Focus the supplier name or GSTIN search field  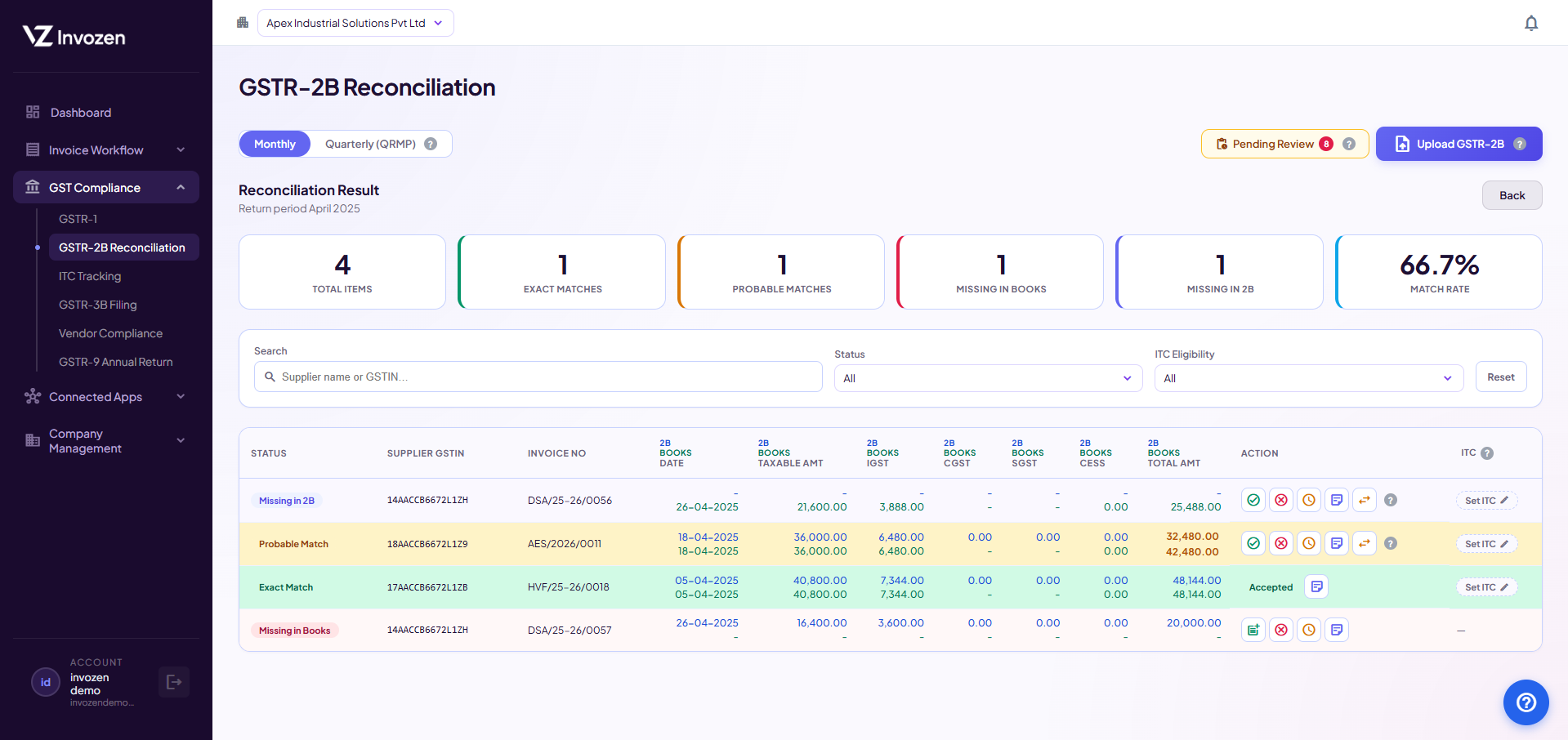[x=538, y=377]
